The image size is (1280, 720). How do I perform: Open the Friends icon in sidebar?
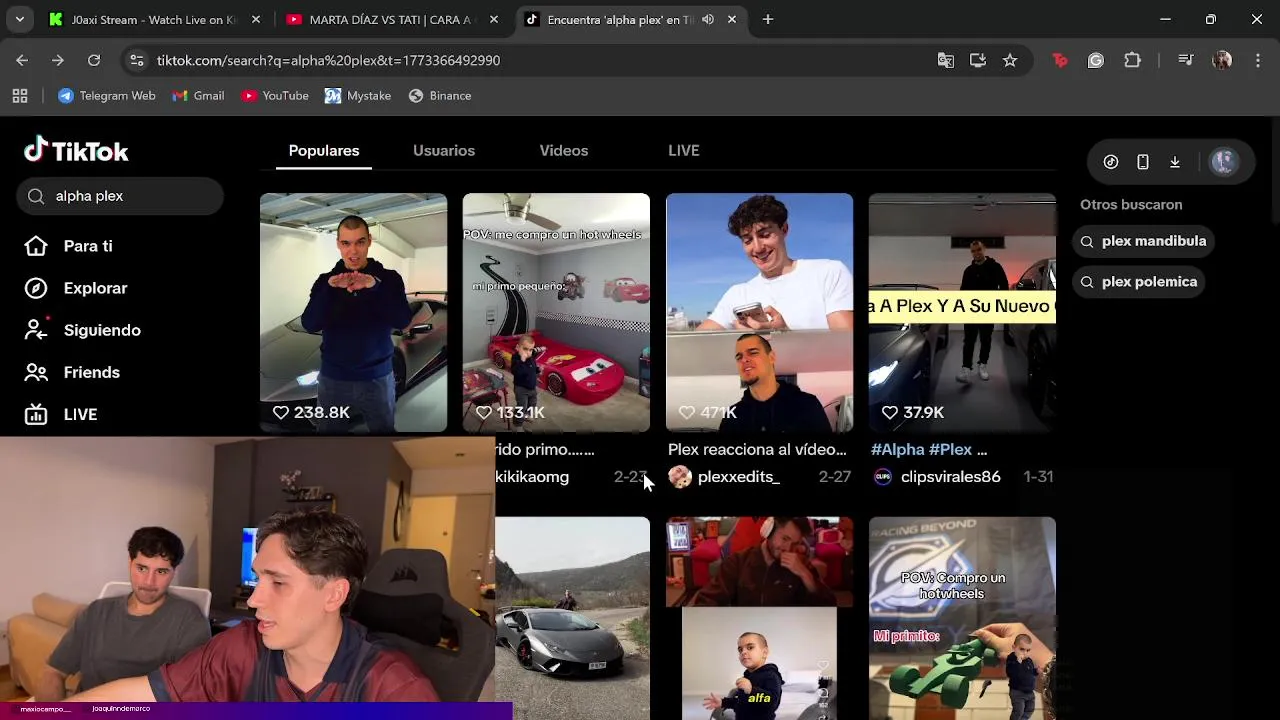36,372
